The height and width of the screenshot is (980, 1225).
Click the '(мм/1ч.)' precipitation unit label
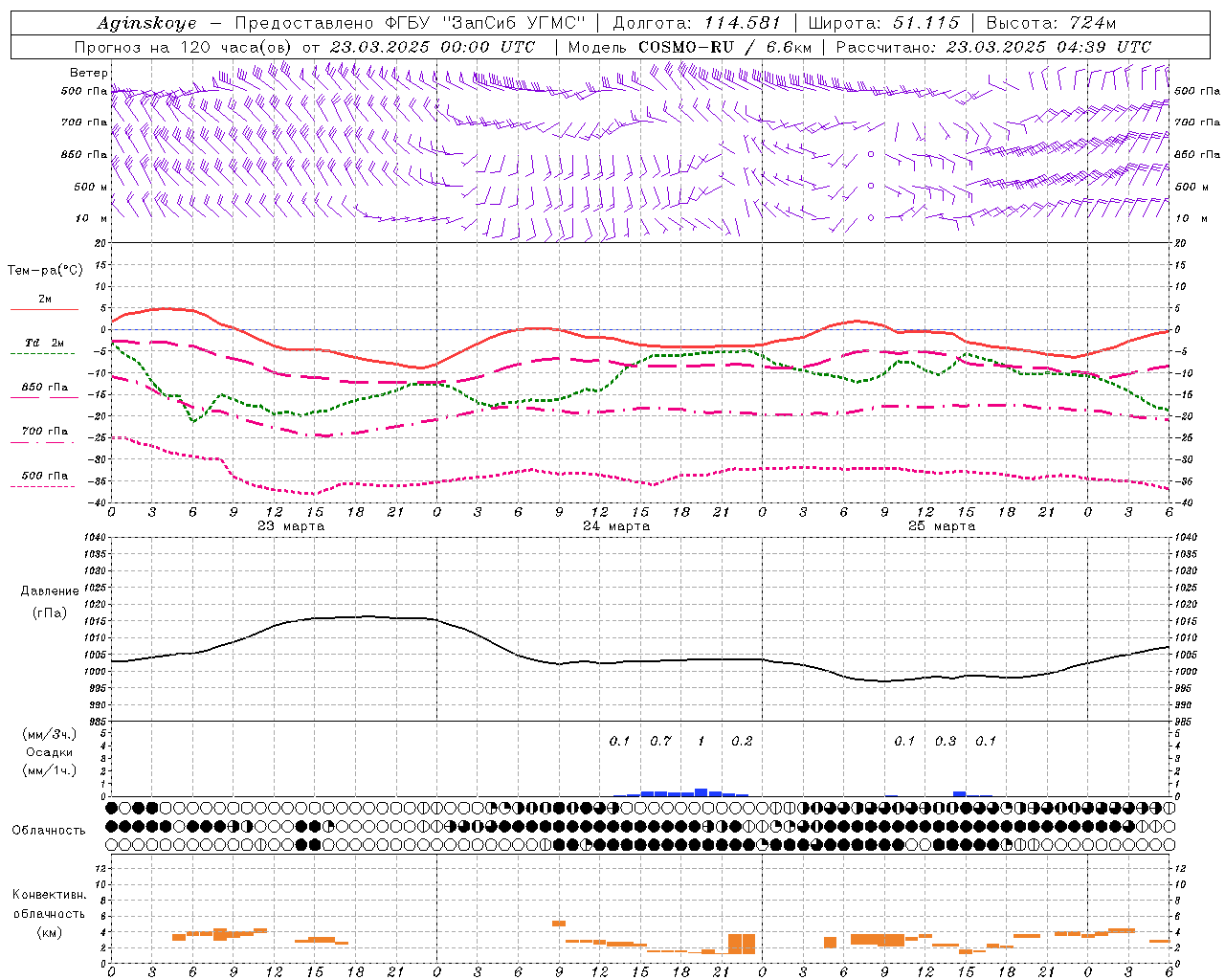tap(50, 770)
